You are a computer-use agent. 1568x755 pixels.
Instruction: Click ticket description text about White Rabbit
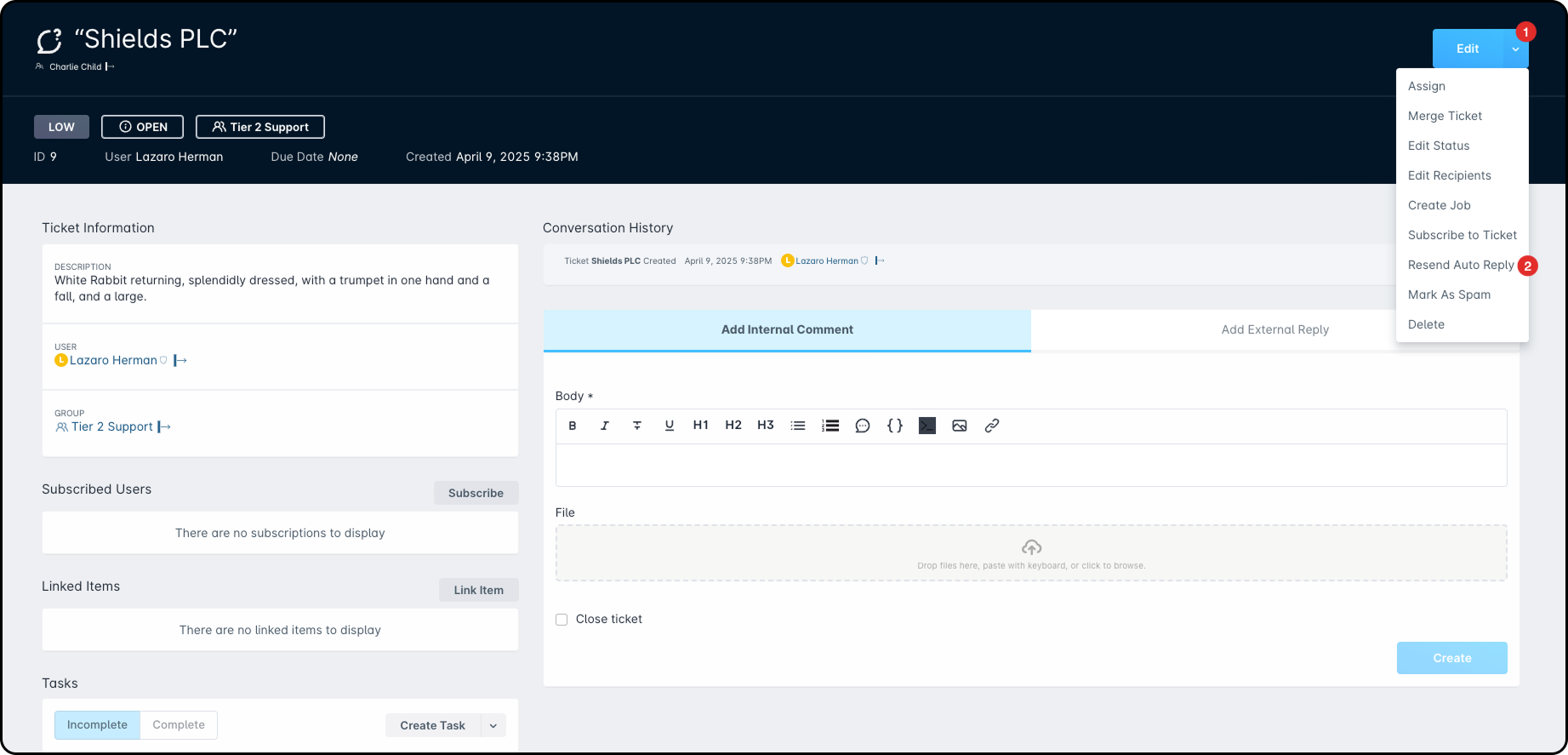pos(272,289)
